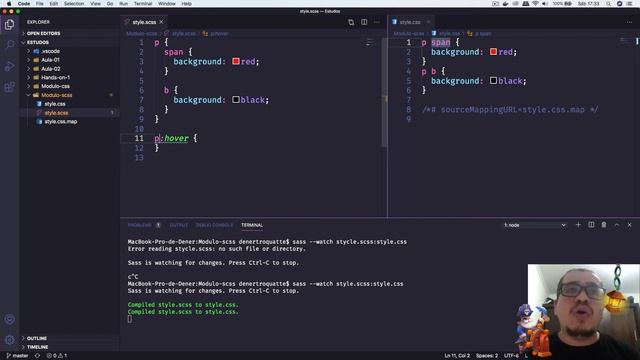Open the Help menu

click(x=187, y=4)
